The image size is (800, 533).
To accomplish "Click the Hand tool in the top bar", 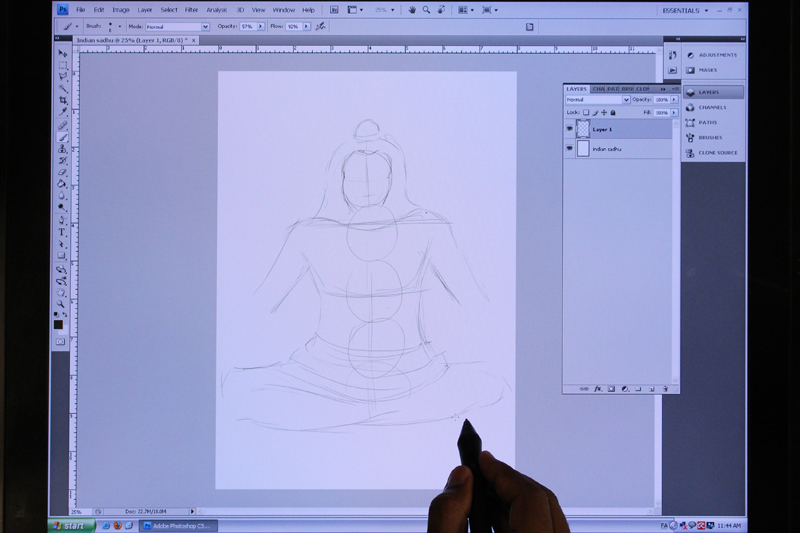I will [x=411, y=10].
